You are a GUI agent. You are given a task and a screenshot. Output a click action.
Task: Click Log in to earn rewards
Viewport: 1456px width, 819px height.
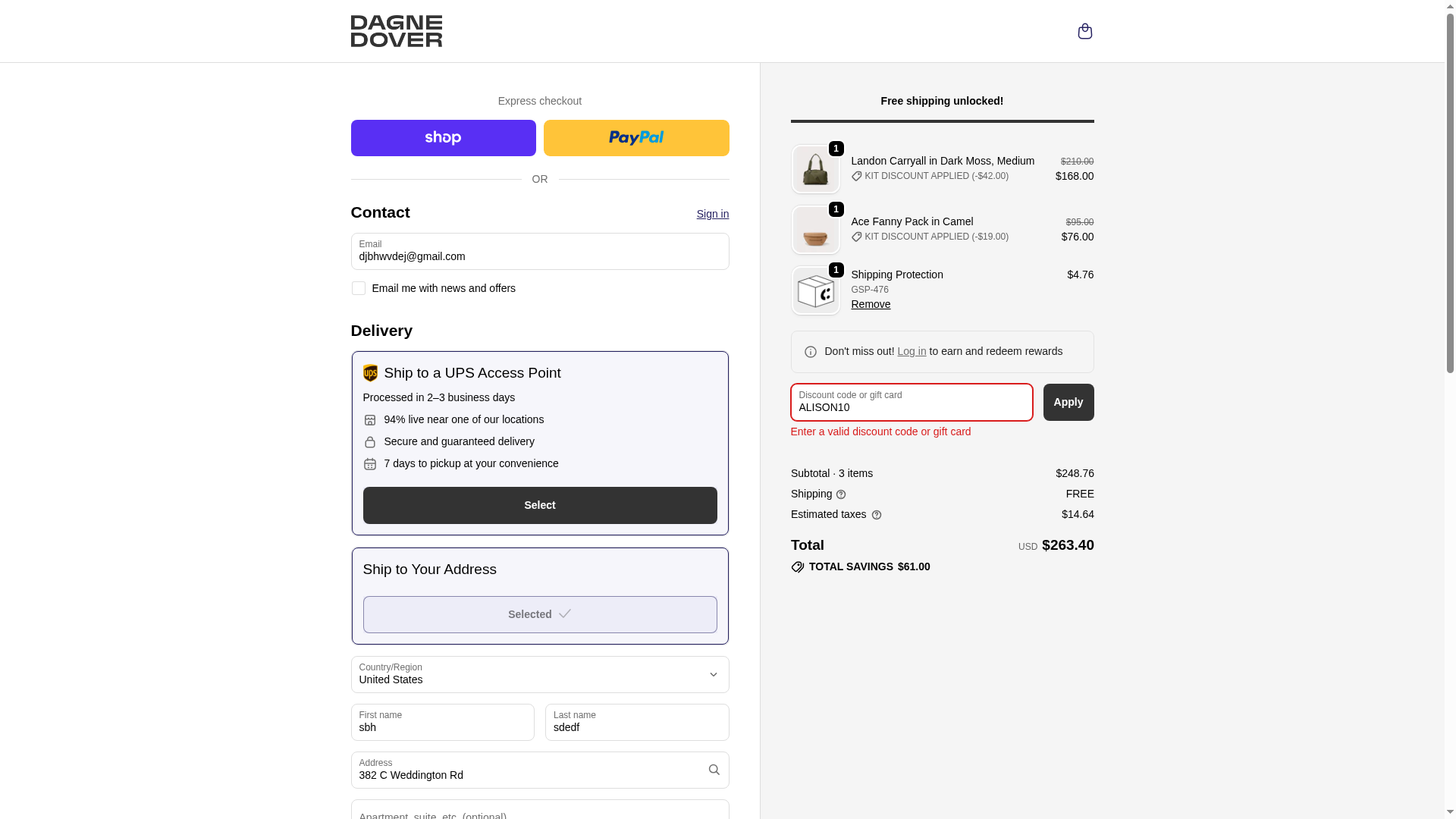pyautogui.click(x=912, y=351)
